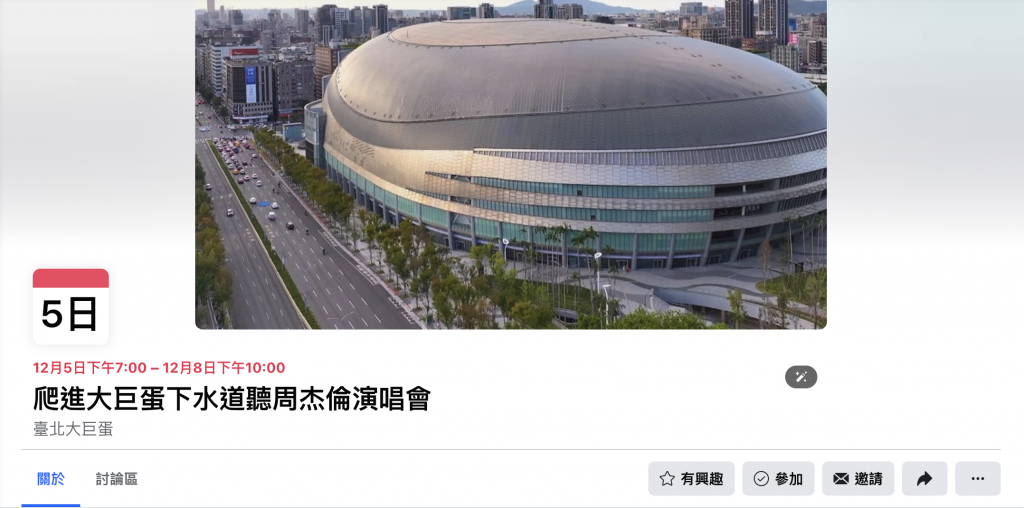Image resolution: width=1024 pixels, height=508 pixels.
Task: Click the blurred area right of cover photo
Action: [925, 163]
